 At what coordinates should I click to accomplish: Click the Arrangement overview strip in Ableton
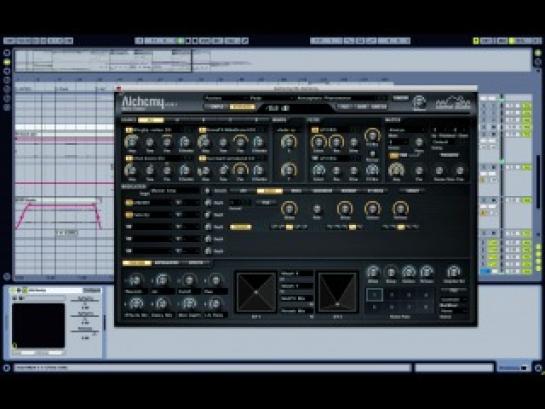click(273, 60)
